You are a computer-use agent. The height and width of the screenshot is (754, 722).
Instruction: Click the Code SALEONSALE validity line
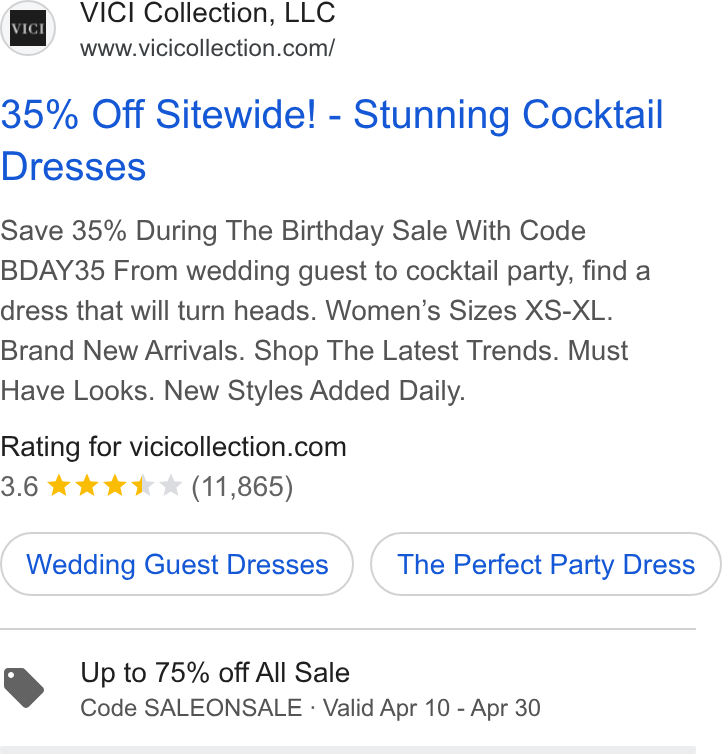point(310,708)
